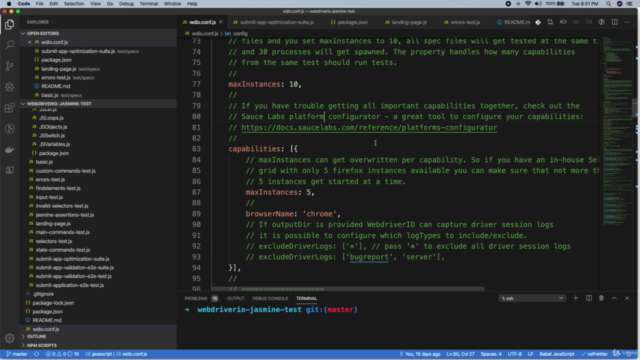Image resolution: width=640 pixels, height=360 pixels.
Task: Select wdio.conf.js at tree bottom
Action: pyautogui.click(x=45, y=329)
